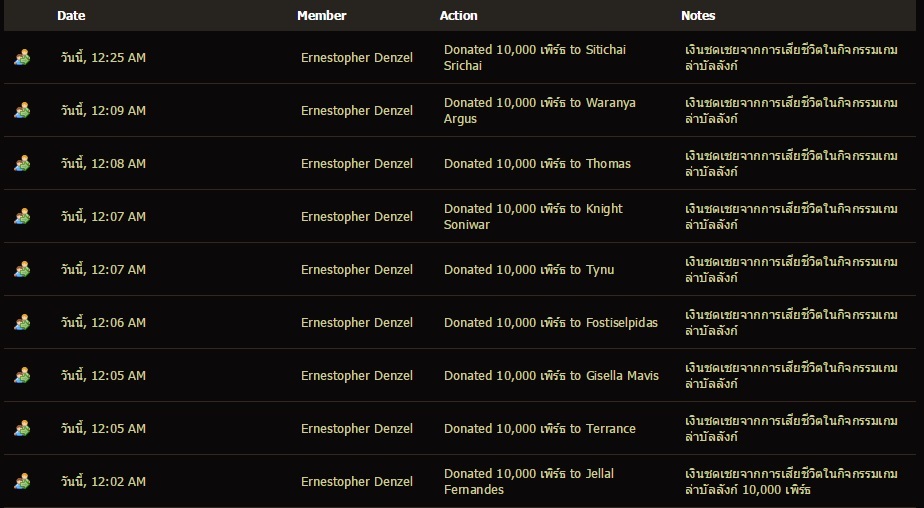The width and height of the screenshot is (924, 508).
Task: Sort by the Date column header
Action: (x=71, y=16)
